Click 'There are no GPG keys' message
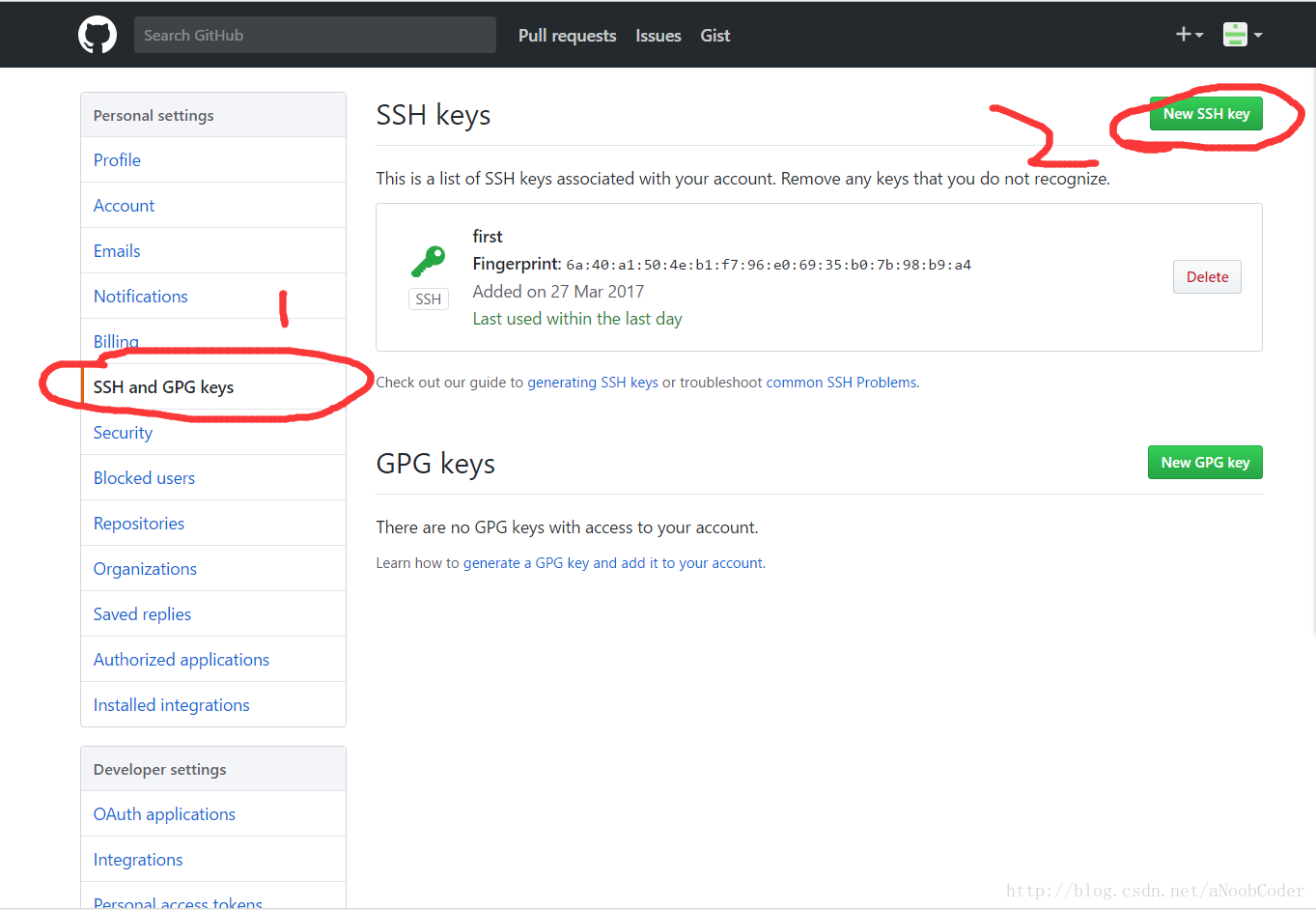 [x=567, y=527]
